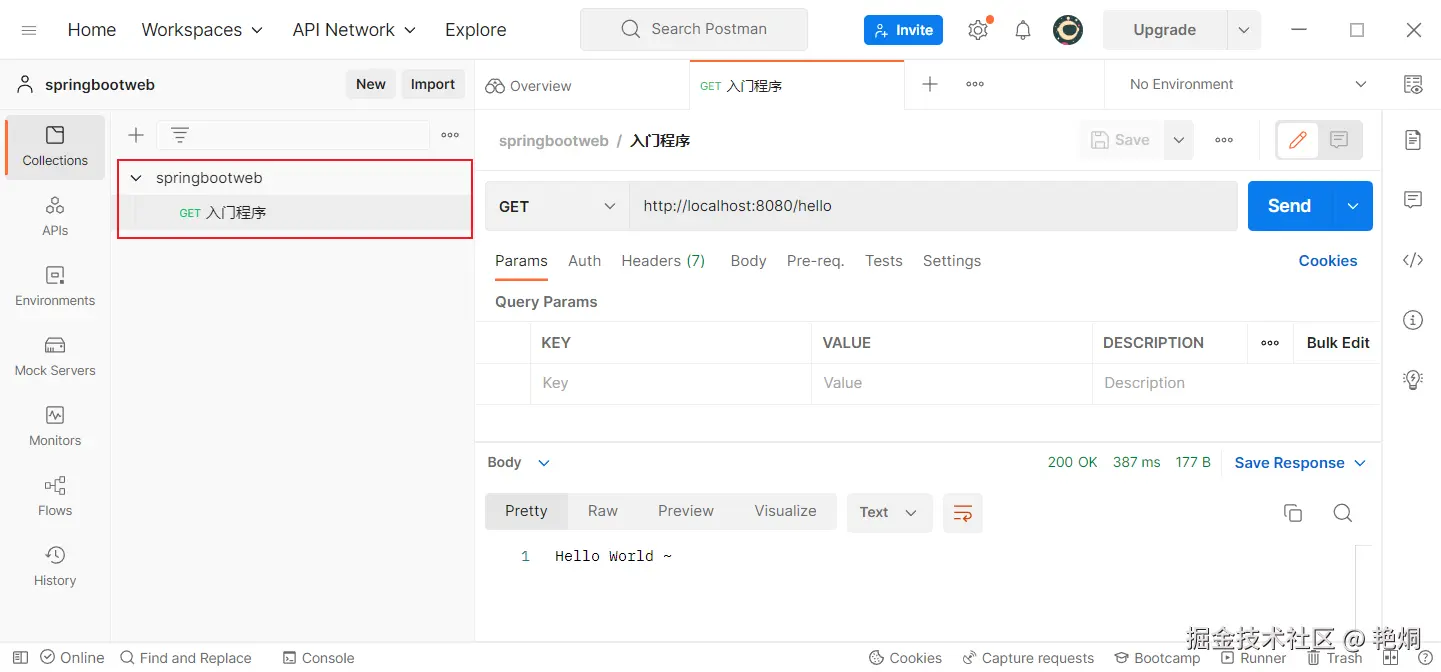The width and height of the screenshot is (1441, 672).
Task: Open the No Environment selector
Action: coord(1247,84)
